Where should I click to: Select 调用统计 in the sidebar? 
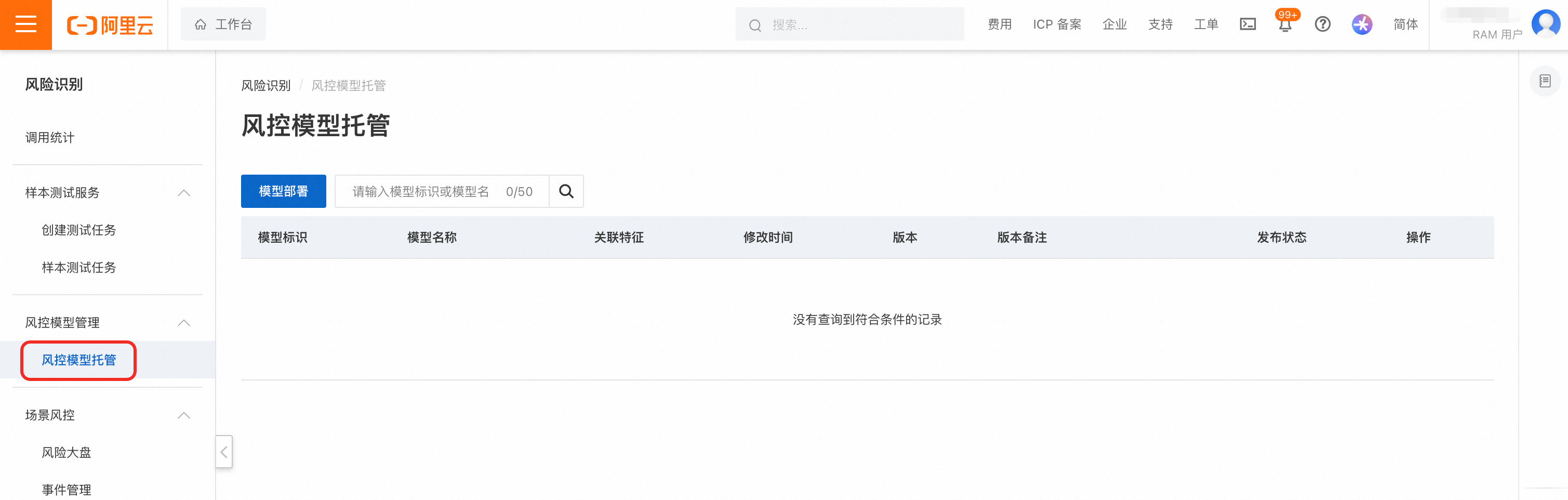50,138
